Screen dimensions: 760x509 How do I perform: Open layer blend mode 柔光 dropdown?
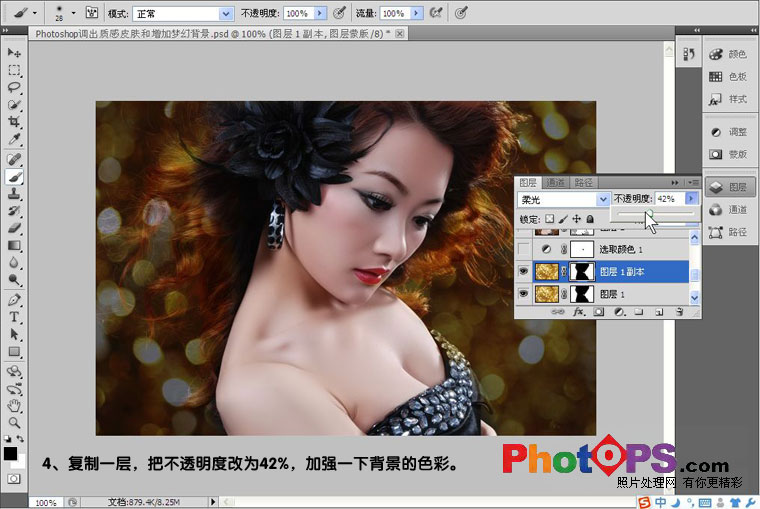coord(603,199)
